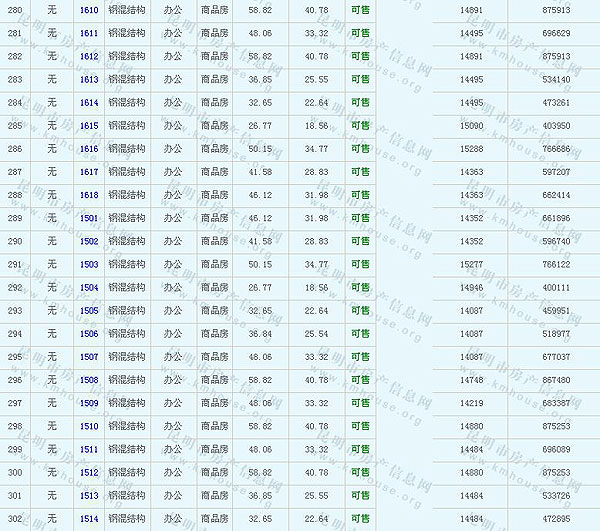Click the 可售 status in row 285

tap(360, 126)
